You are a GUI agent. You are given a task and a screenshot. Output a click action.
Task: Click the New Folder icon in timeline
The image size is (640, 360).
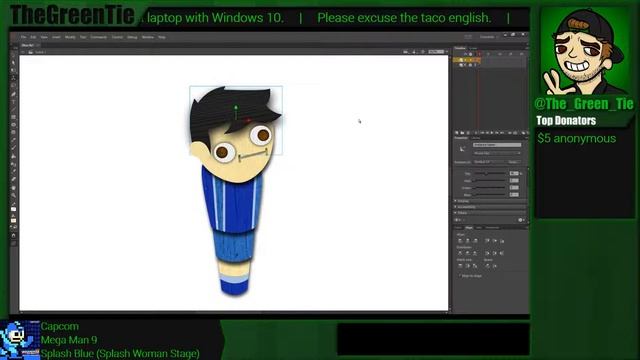point(462,133)
